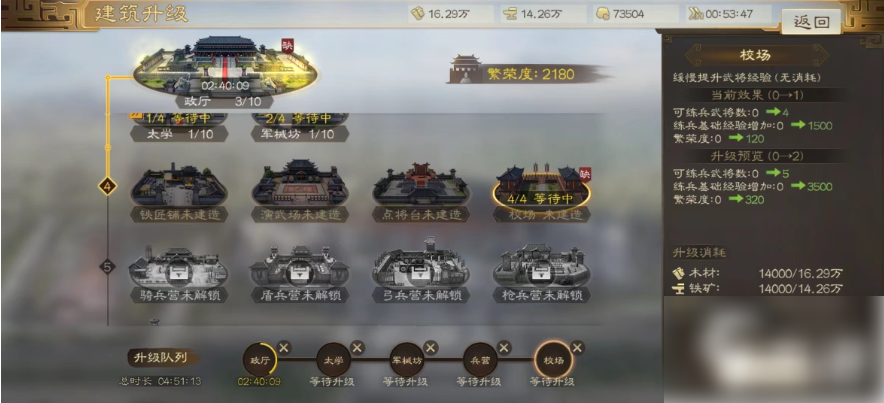Remove 军械坊 from the upgrade queue

(x=431, y=348)
